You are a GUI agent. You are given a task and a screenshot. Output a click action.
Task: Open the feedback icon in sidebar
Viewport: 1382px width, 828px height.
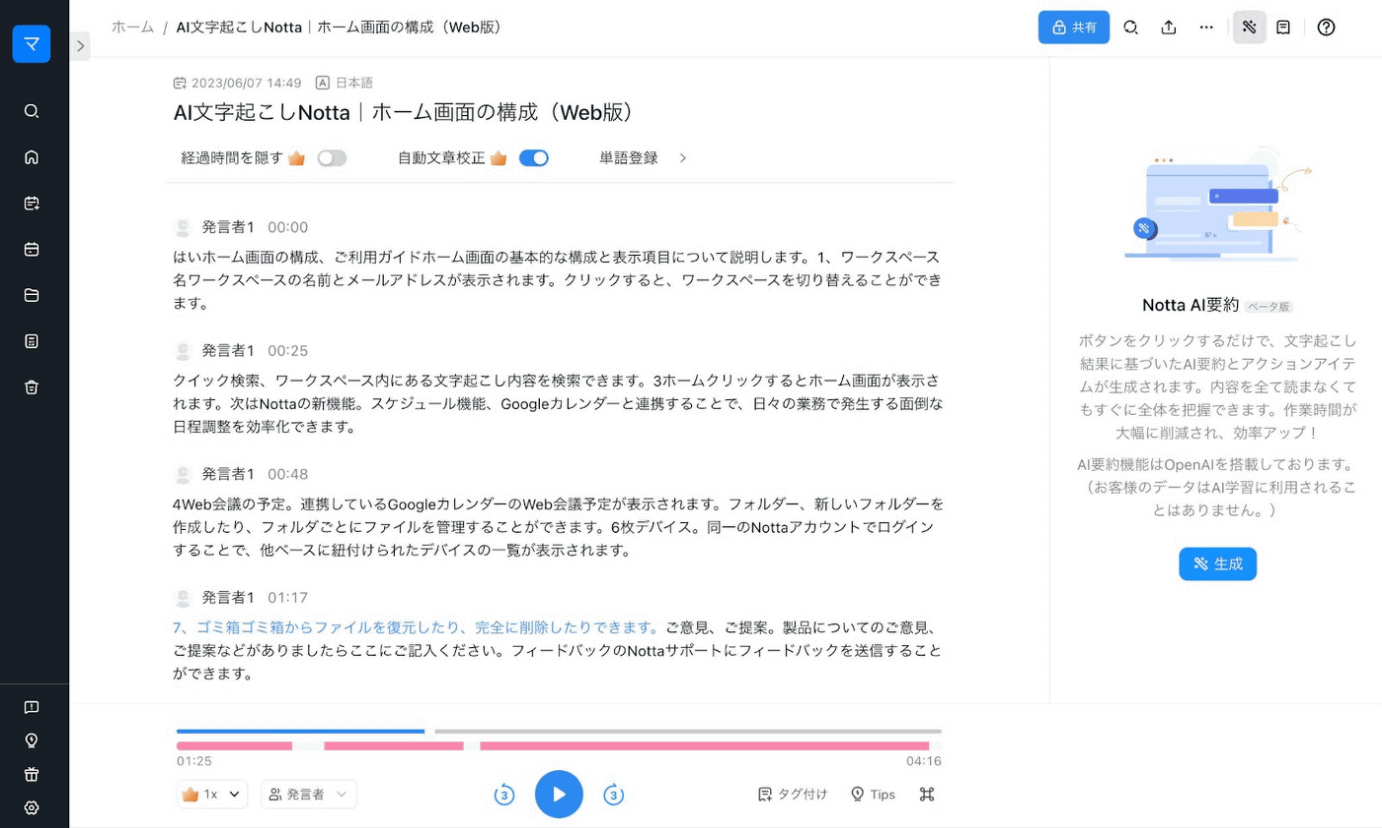[x=31, y=707]
